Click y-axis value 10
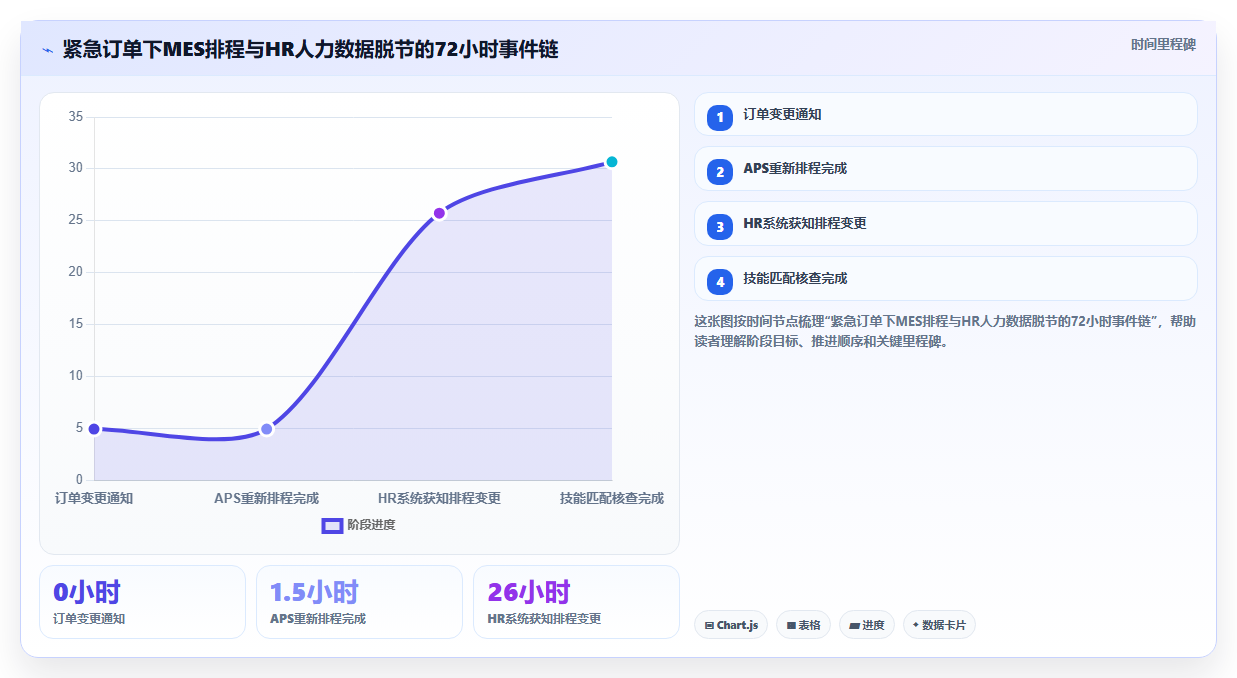 [75, 376]
